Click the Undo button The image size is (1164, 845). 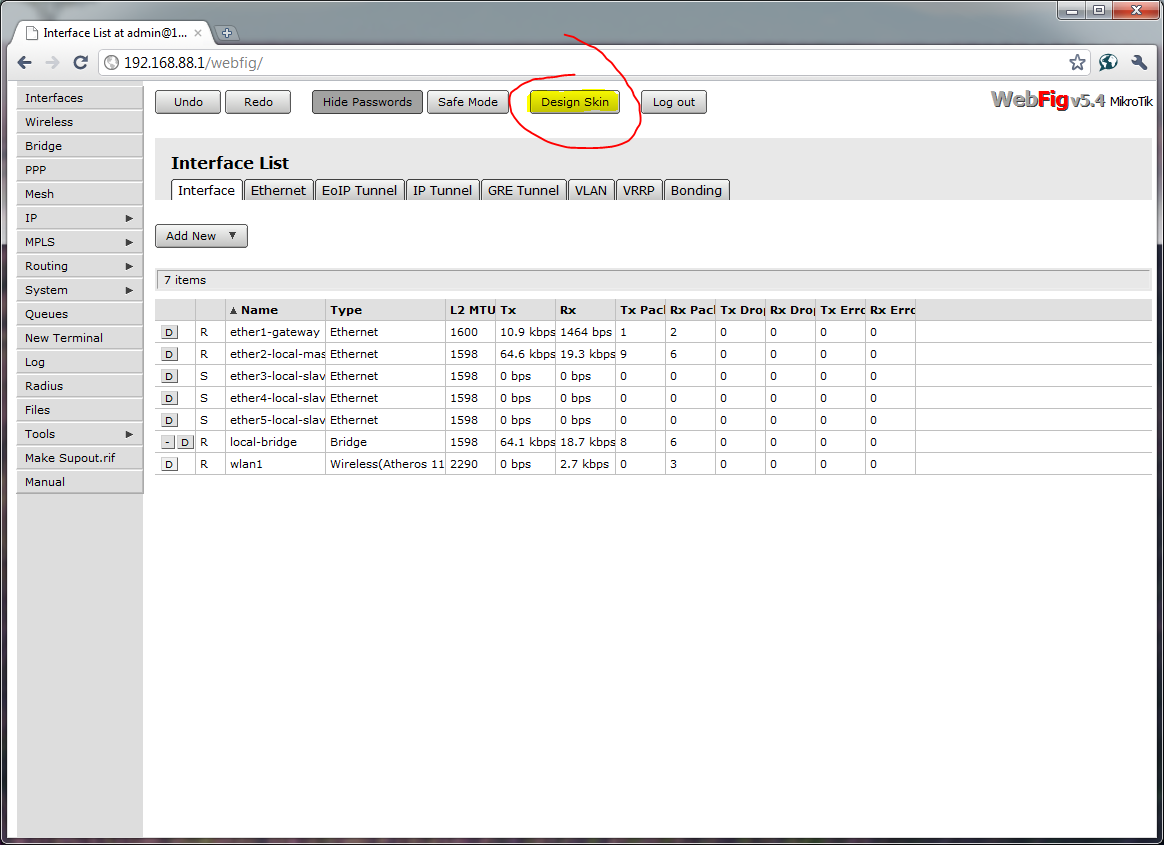click(x=188, y=102)
